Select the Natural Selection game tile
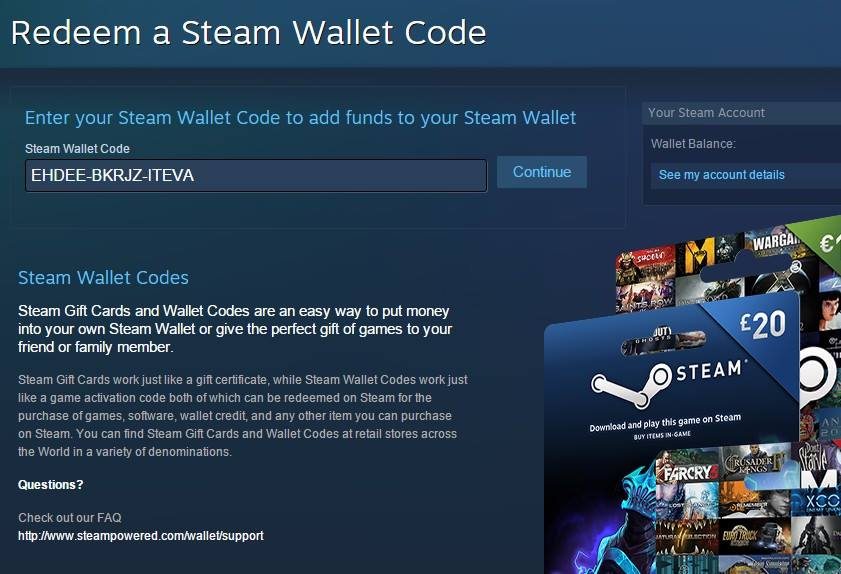The width and height of the screenshot is (841, 574). tap(687, 536)
